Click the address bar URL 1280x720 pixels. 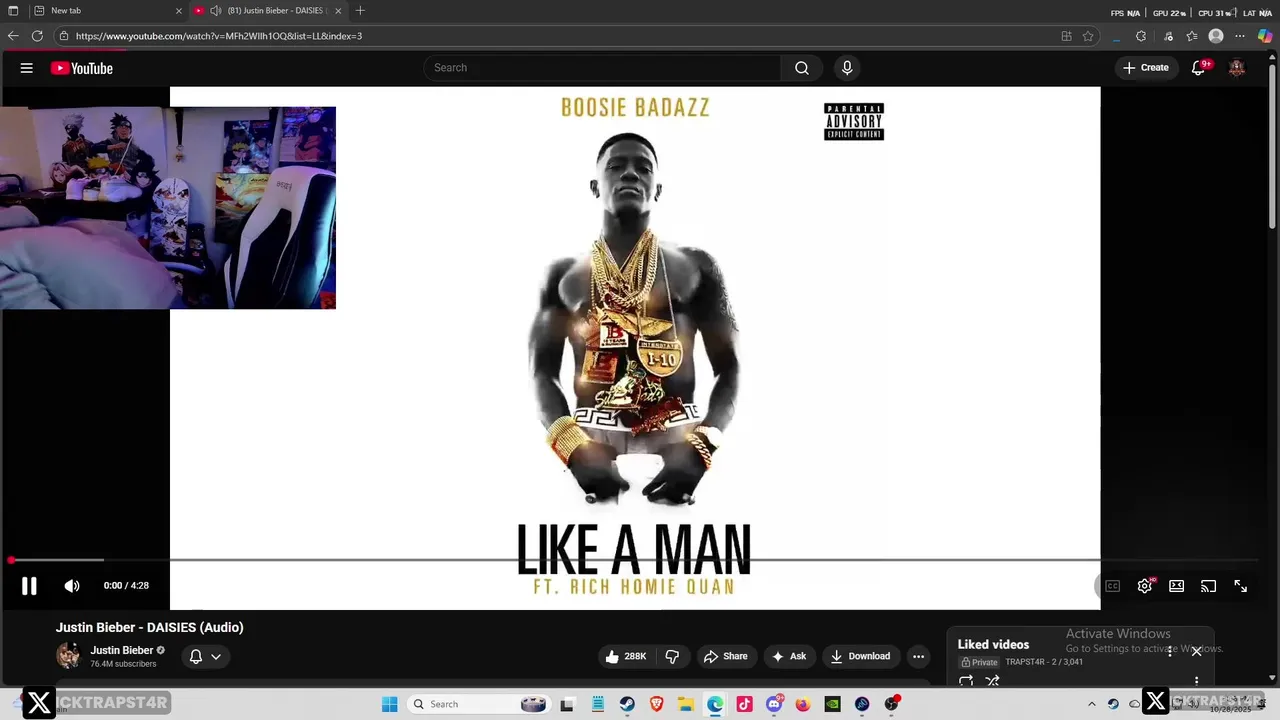point(219,36)
